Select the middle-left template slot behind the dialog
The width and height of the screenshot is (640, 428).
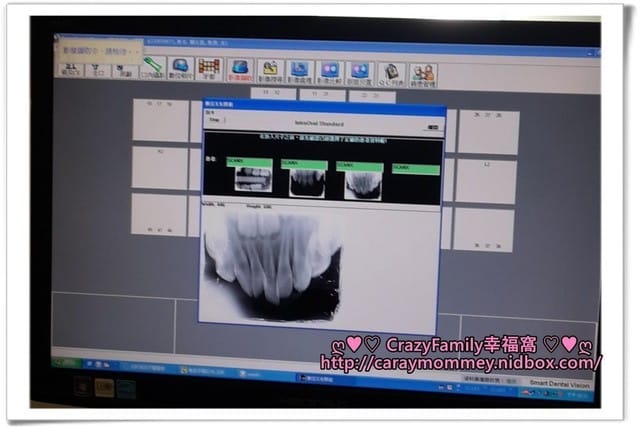click(x=160, y=168)
